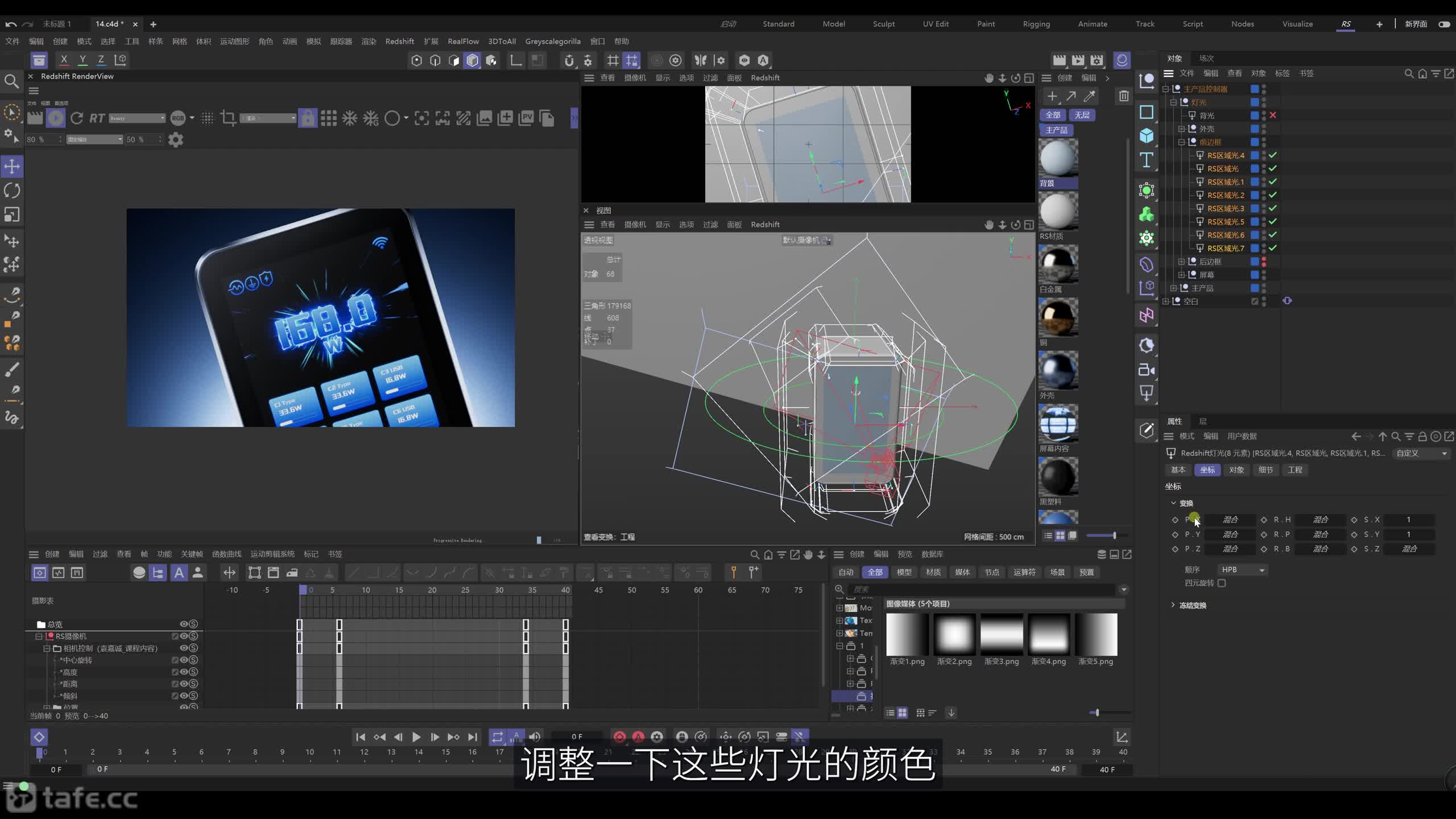1456x819 pixels.
Task: Click the 全部 button in material manager
Action: click(1053, 115)
